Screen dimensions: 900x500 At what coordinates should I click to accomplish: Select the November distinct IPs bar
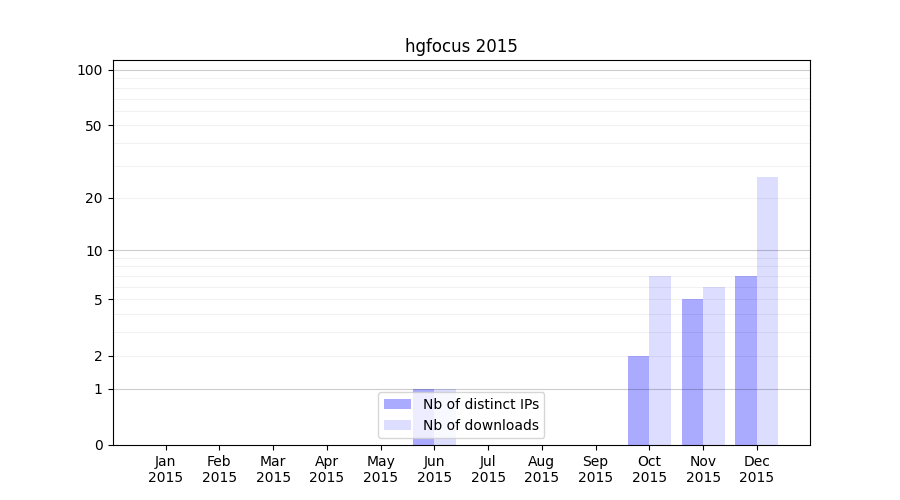click(692, 371)
